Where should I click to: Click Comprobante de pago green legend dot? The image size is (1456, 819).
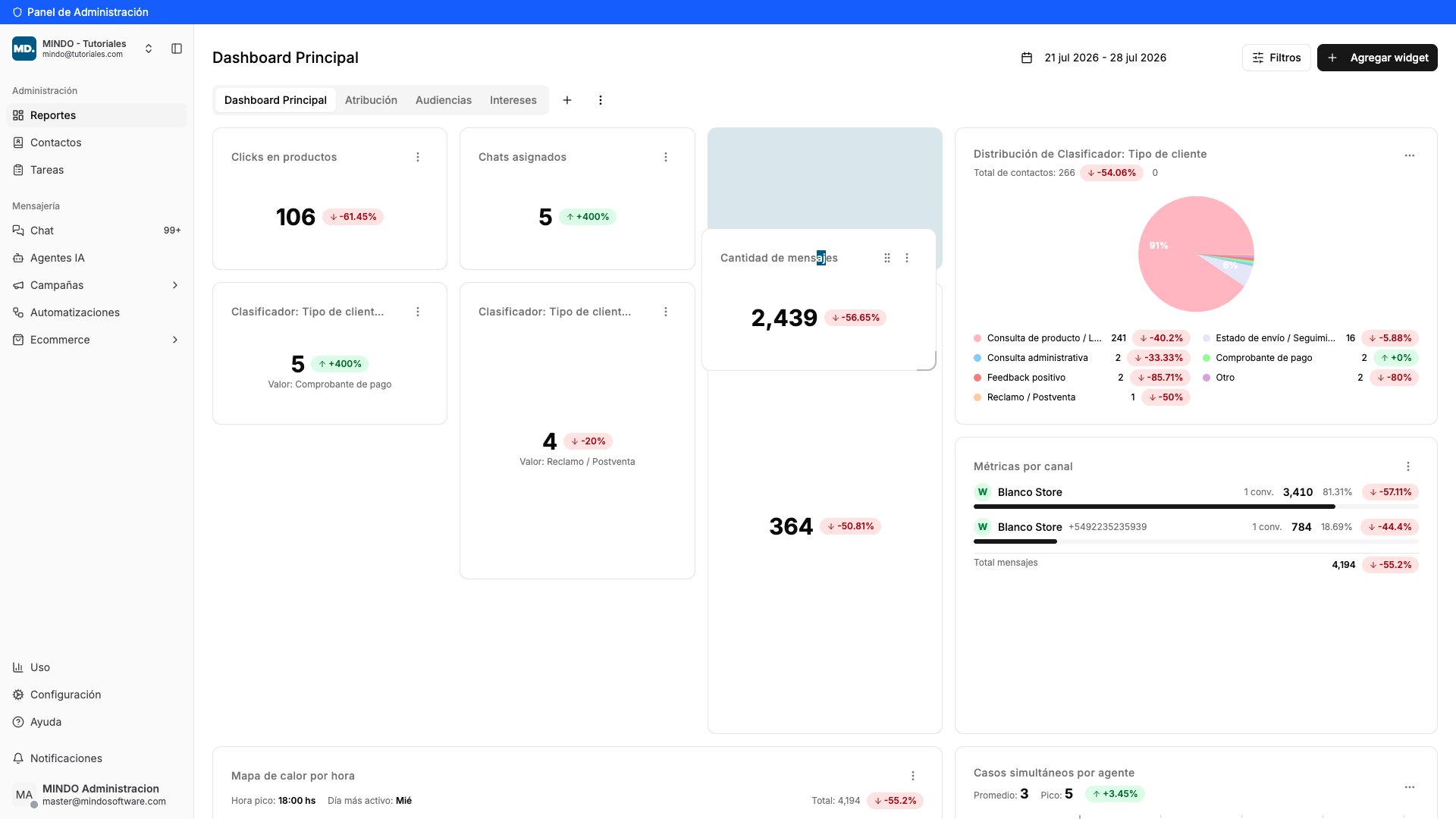click(x=1207, y=358)
